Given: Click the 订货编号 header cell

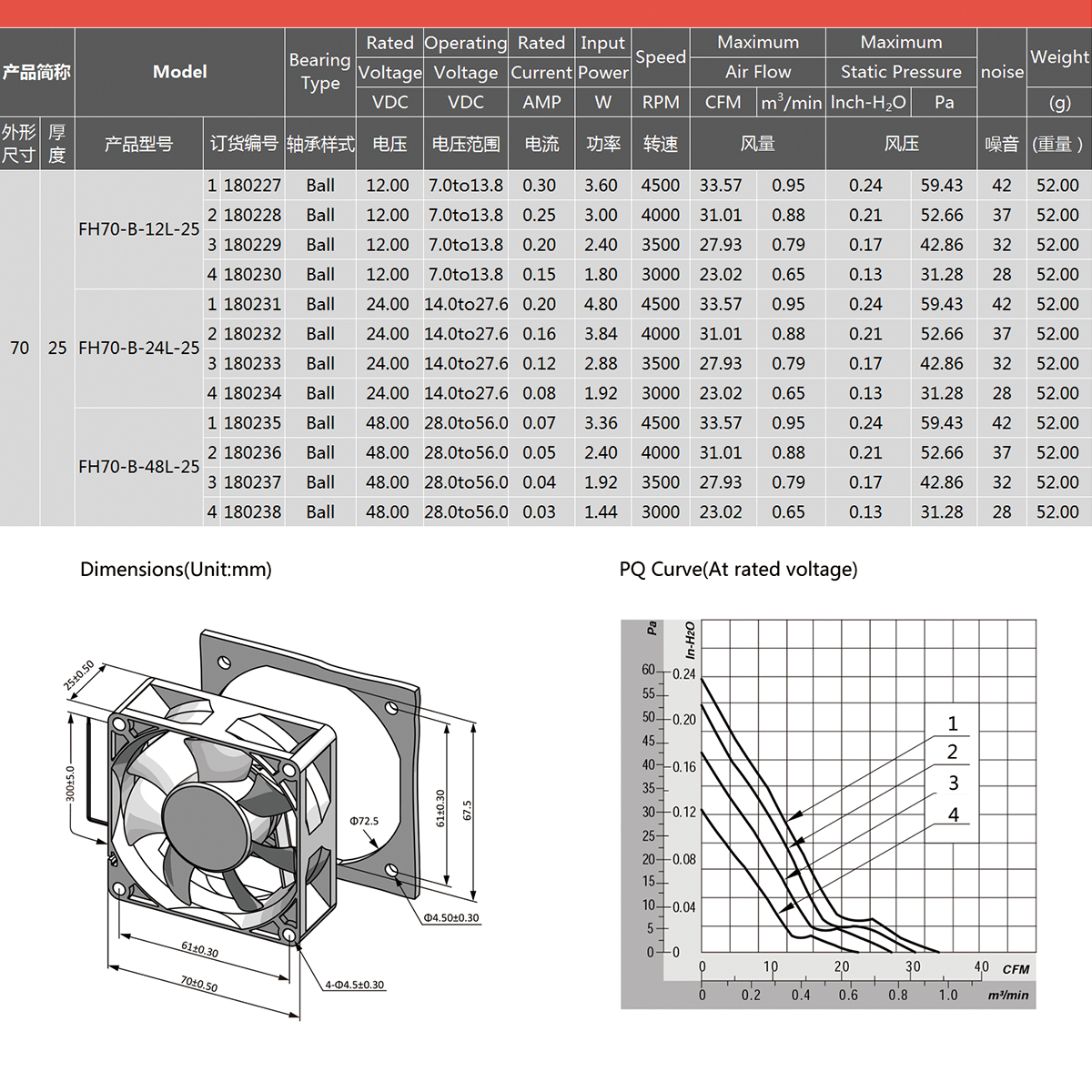Looking at the screenshot, I should point(244,144).
